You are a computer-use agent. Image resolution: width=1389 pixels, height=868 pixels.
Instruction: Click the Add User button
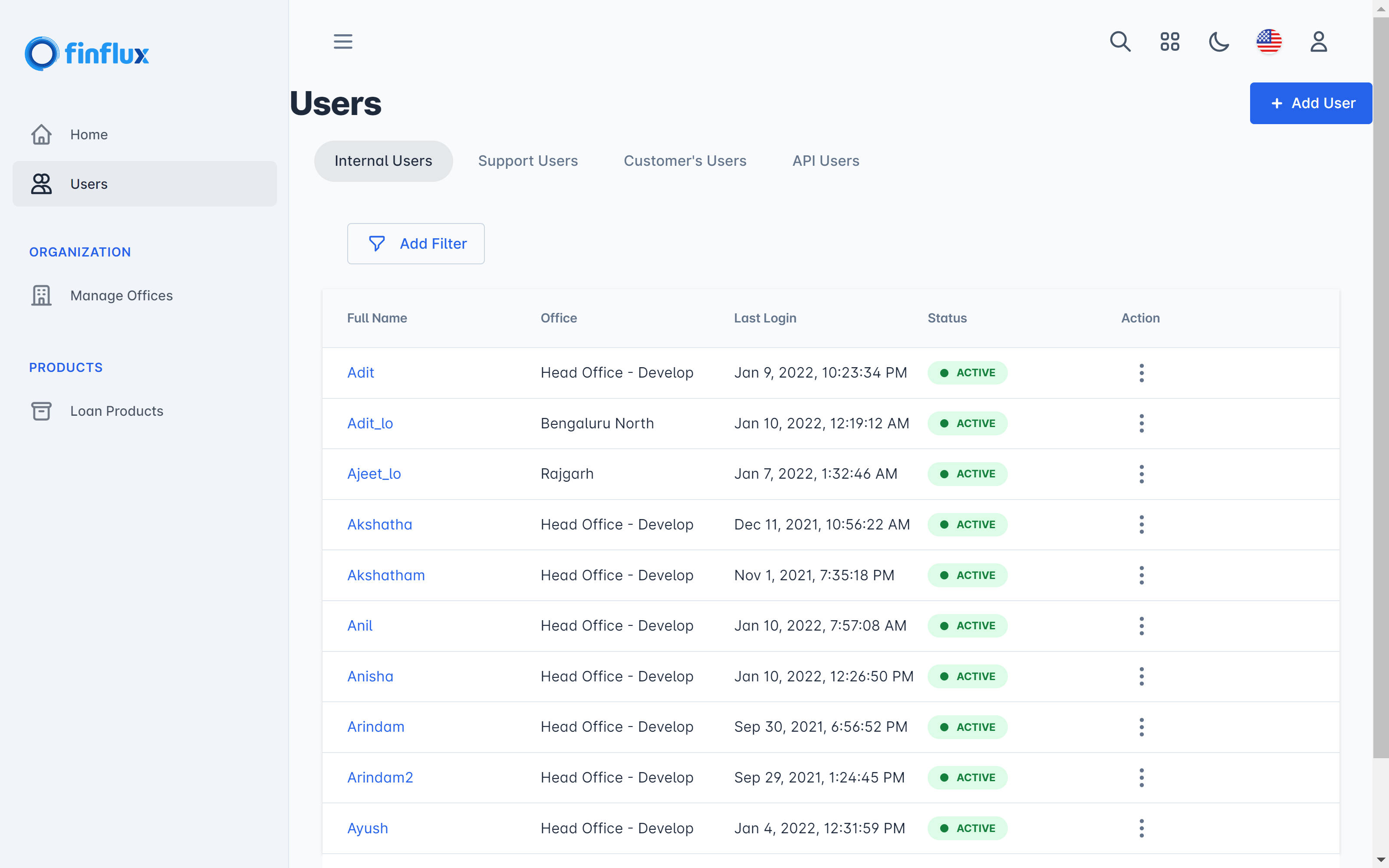(1311, 103)
